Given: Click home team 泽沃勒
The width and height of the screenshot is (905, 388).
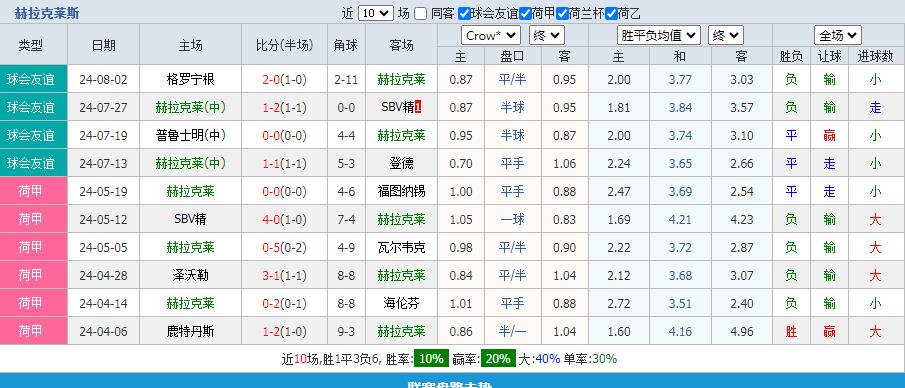Looking at the screenshot, I should 190,275.
